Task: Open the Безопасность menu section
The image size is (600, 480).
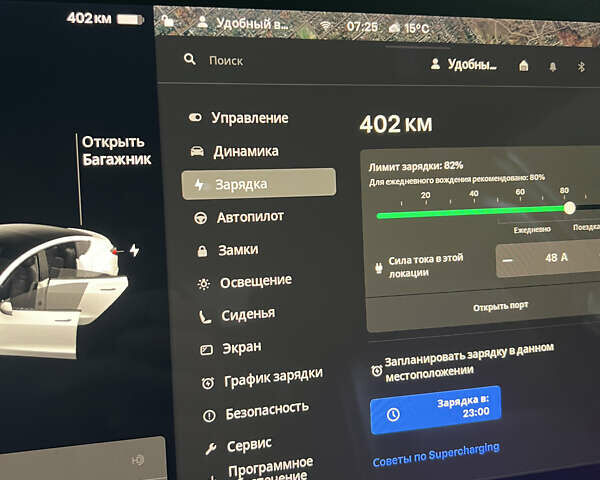Action: [256, 411]
